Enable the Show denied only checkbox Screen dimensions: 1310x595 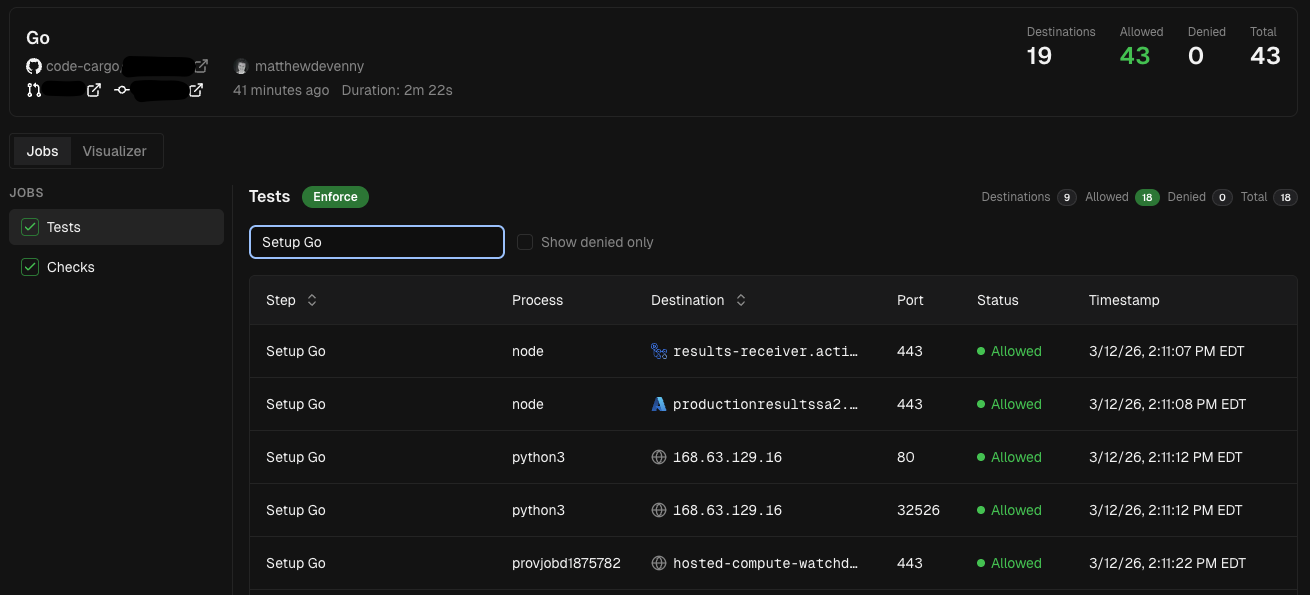(525, 242)
